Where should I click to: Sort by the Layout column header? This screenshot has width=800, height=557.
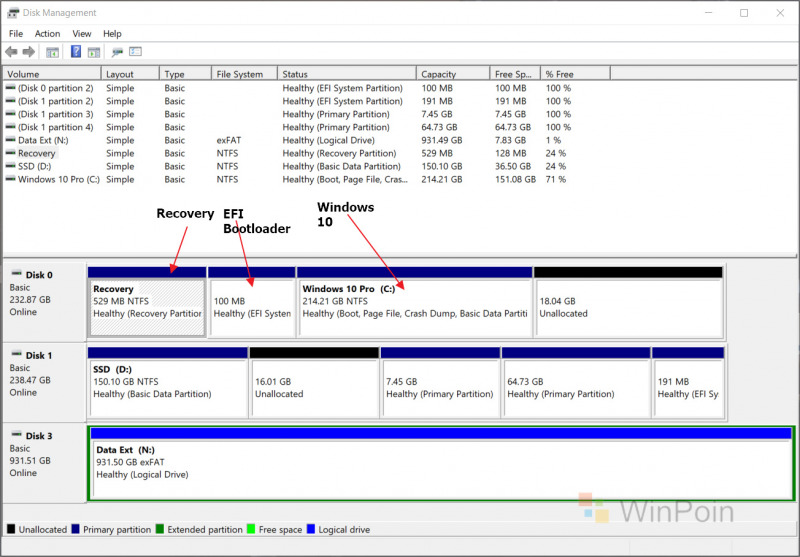point(130,74)
